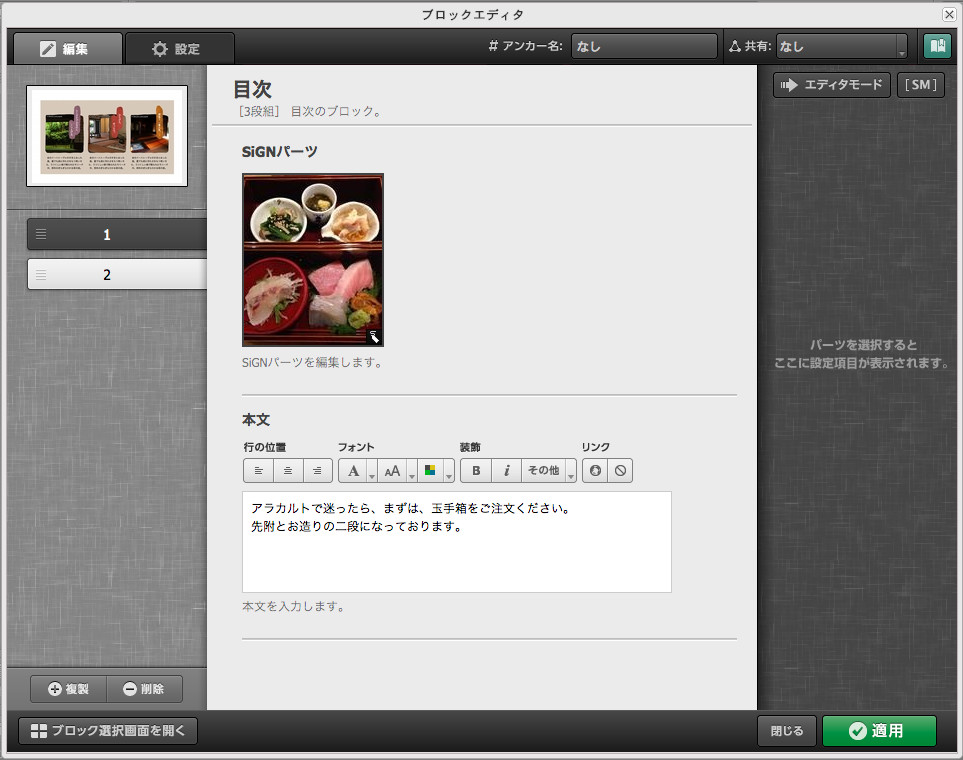Open the 共有 dropdown
The width and height of the screenshot is (963, 760).
[x=841, y=46]
